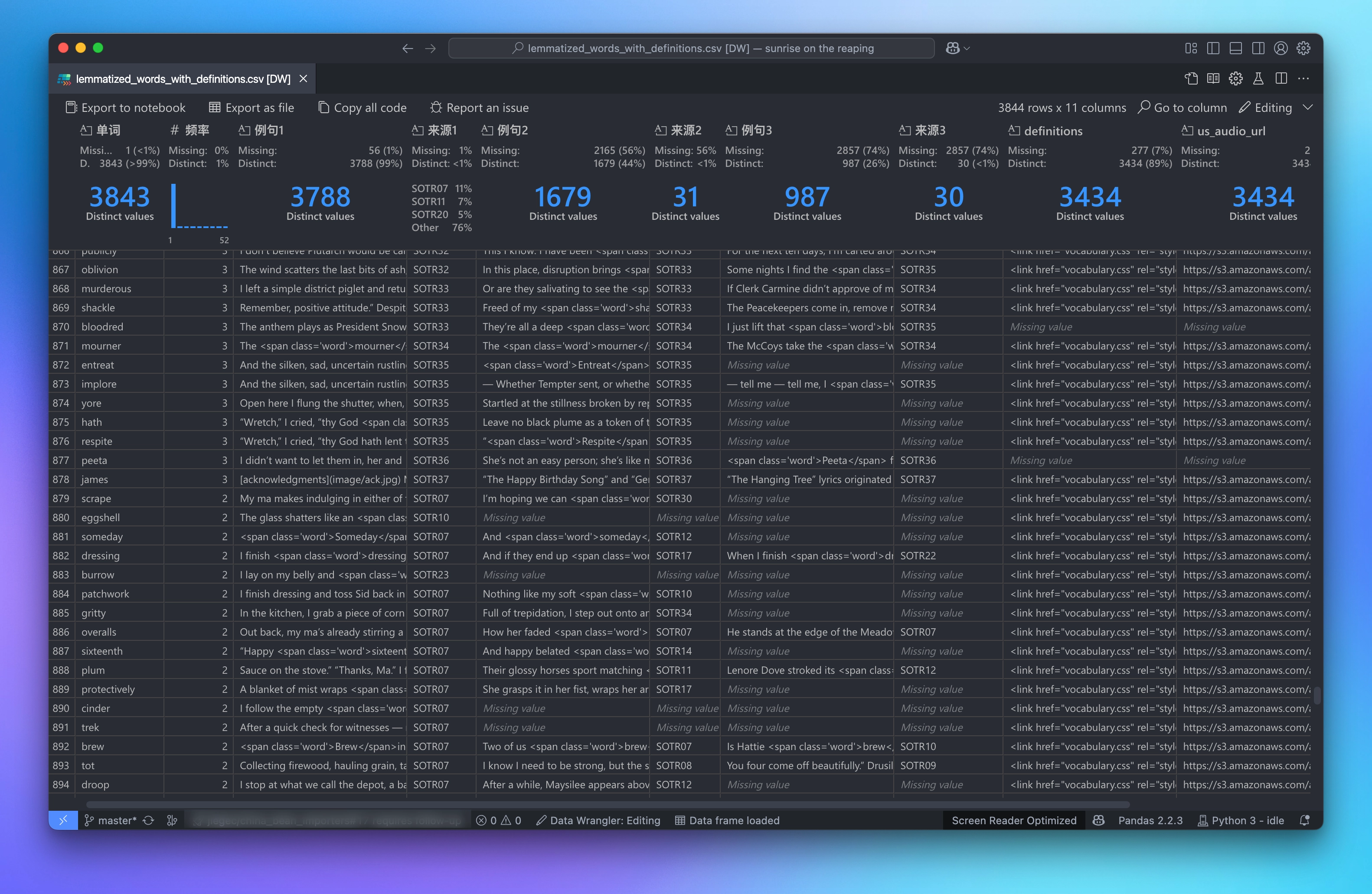Open the Data Wrangler settings gear in tab bar
1372x894 pixels.
tap(1235, 79)
